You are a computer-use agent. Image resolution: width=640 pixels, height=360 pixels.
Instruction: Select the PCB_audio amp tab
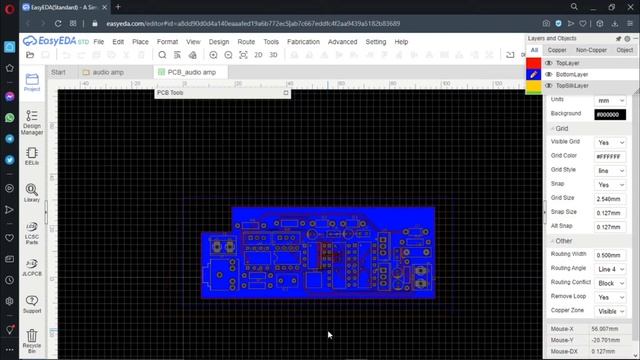191,72
